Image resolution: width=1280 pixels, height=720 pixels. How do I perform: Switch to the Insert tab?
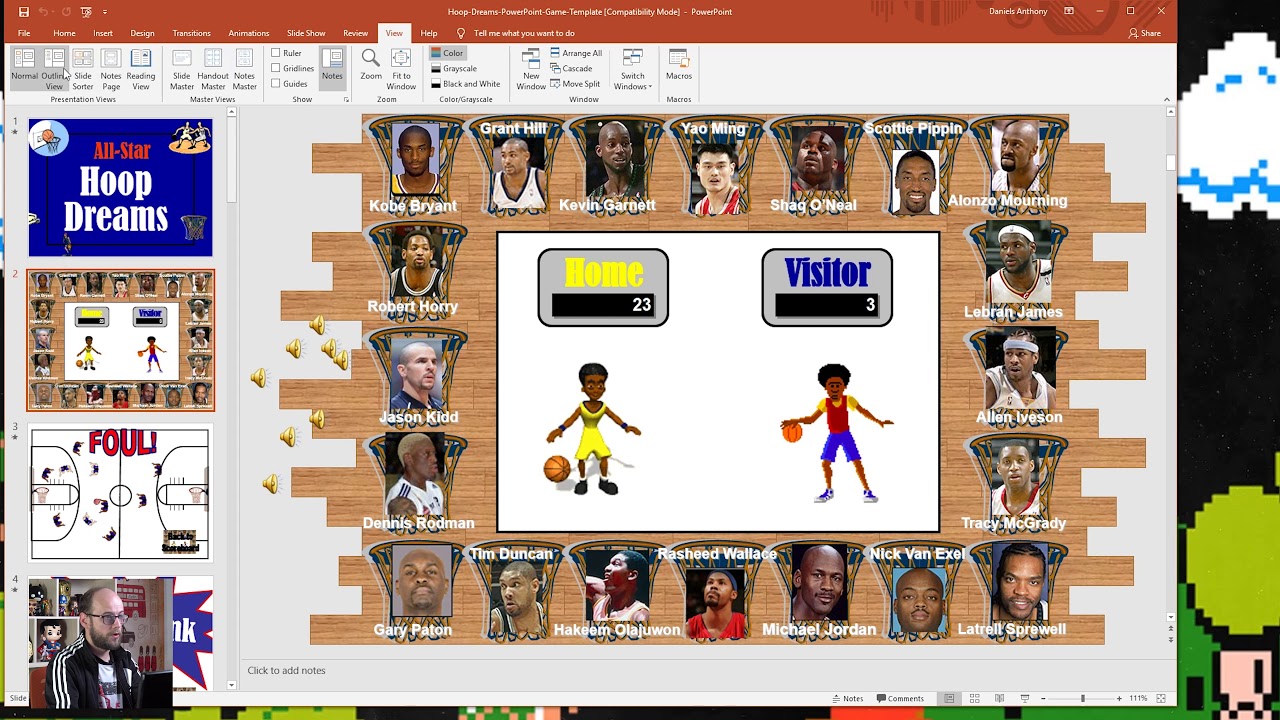(x=103, y=33)
